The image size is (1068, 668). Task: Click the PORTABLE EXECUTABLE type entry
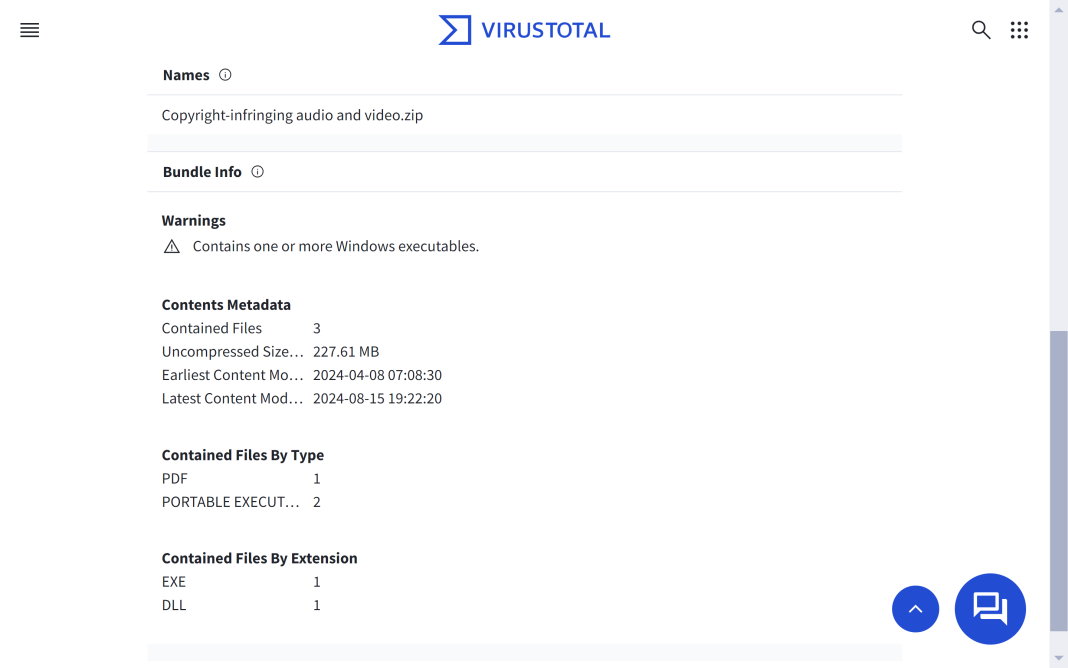coord(231,501)
